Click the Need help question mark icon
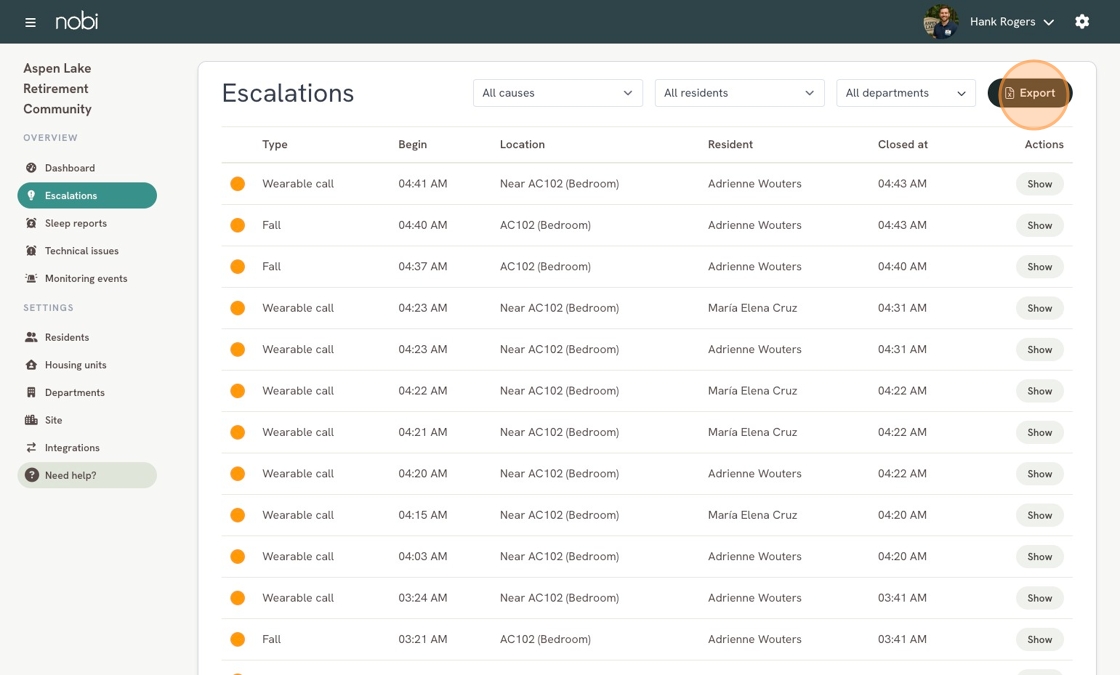Screen dimensions: 1120x675 (31, 475)
